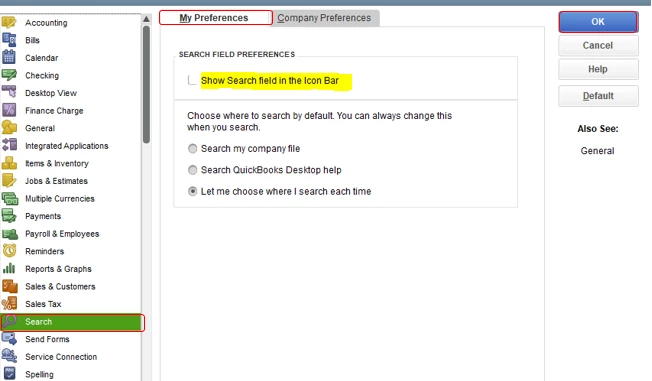Click the General preference icon
This screenshot has width=652, height=381.
click(x=9, y=128)
